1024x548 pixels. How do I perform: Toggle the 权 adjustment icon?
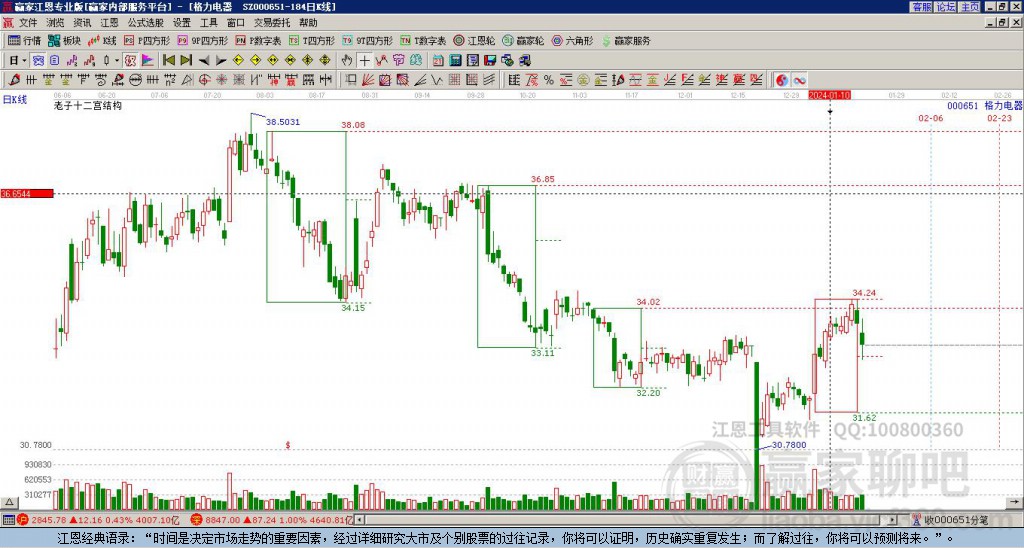(130, 61)
